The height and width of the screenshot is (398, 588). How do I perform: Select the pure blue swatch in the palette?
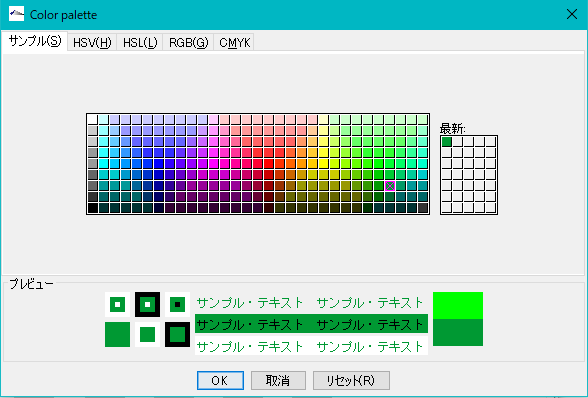pyautogui.click(x=159, y=164)
